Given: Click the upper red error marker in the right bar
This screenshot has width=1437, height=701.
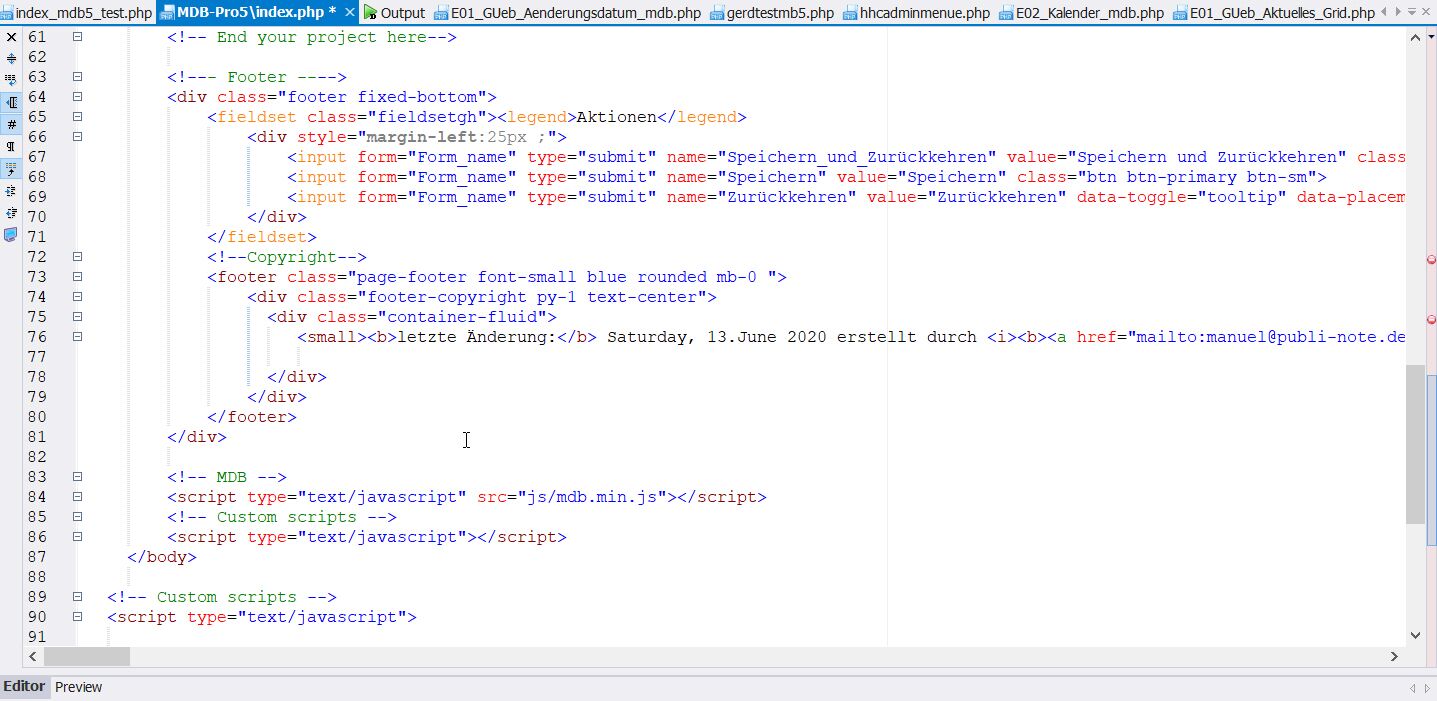Looking at the screenshot, I should (1431, 260).
